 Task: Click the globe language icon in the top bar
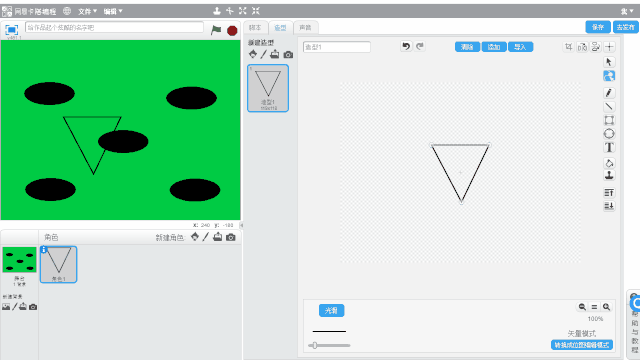click(x=67, y=11)
